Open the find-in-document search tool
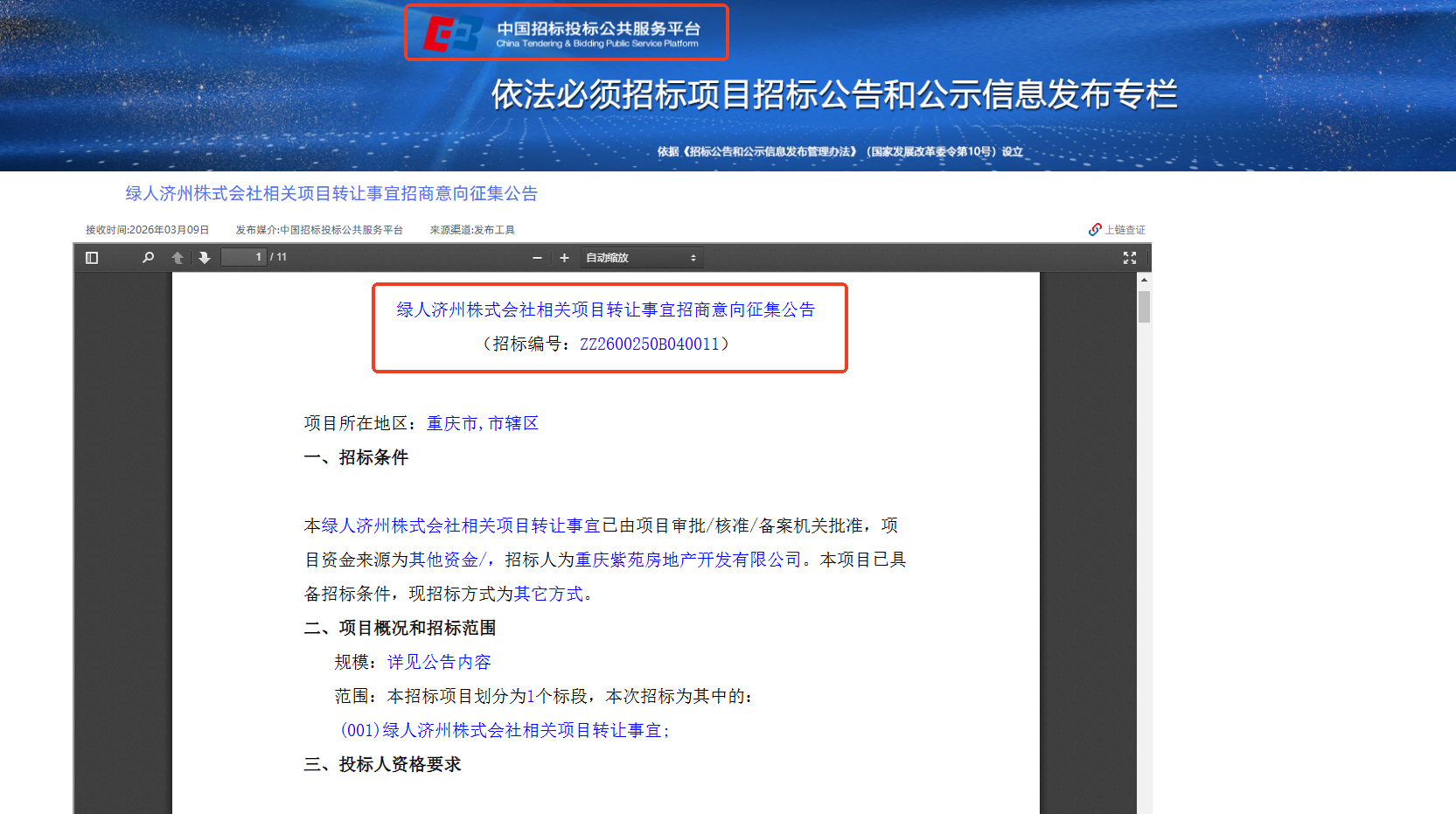Viewport: 1456px width, 814px height. (x=148, y=258)
